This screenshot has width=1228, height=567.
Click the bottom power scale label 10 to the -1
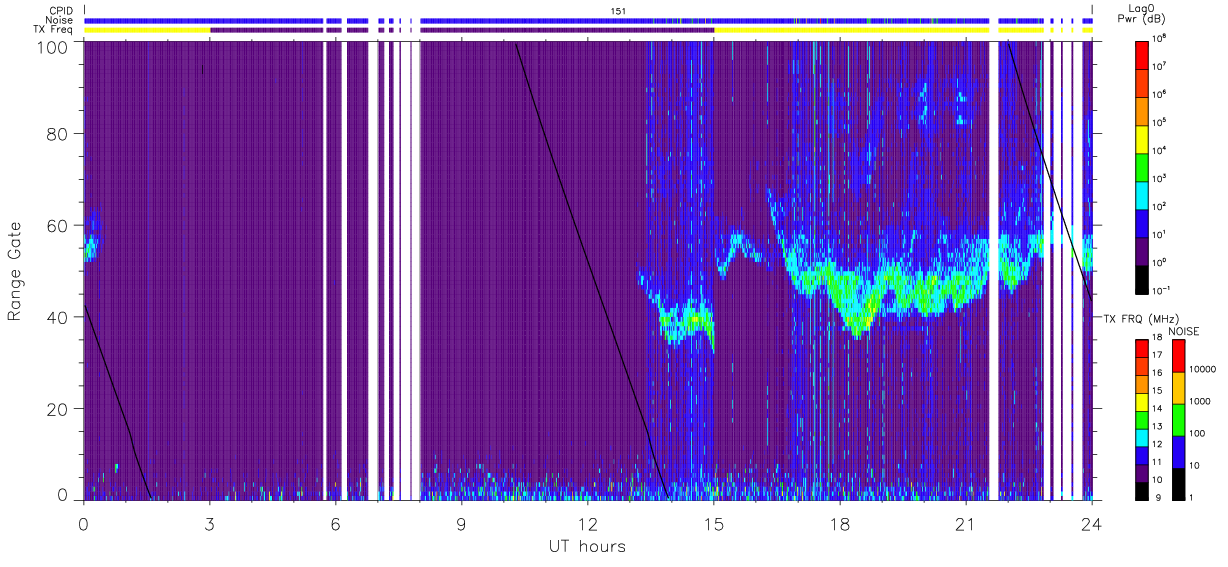tap(1162, 290)
